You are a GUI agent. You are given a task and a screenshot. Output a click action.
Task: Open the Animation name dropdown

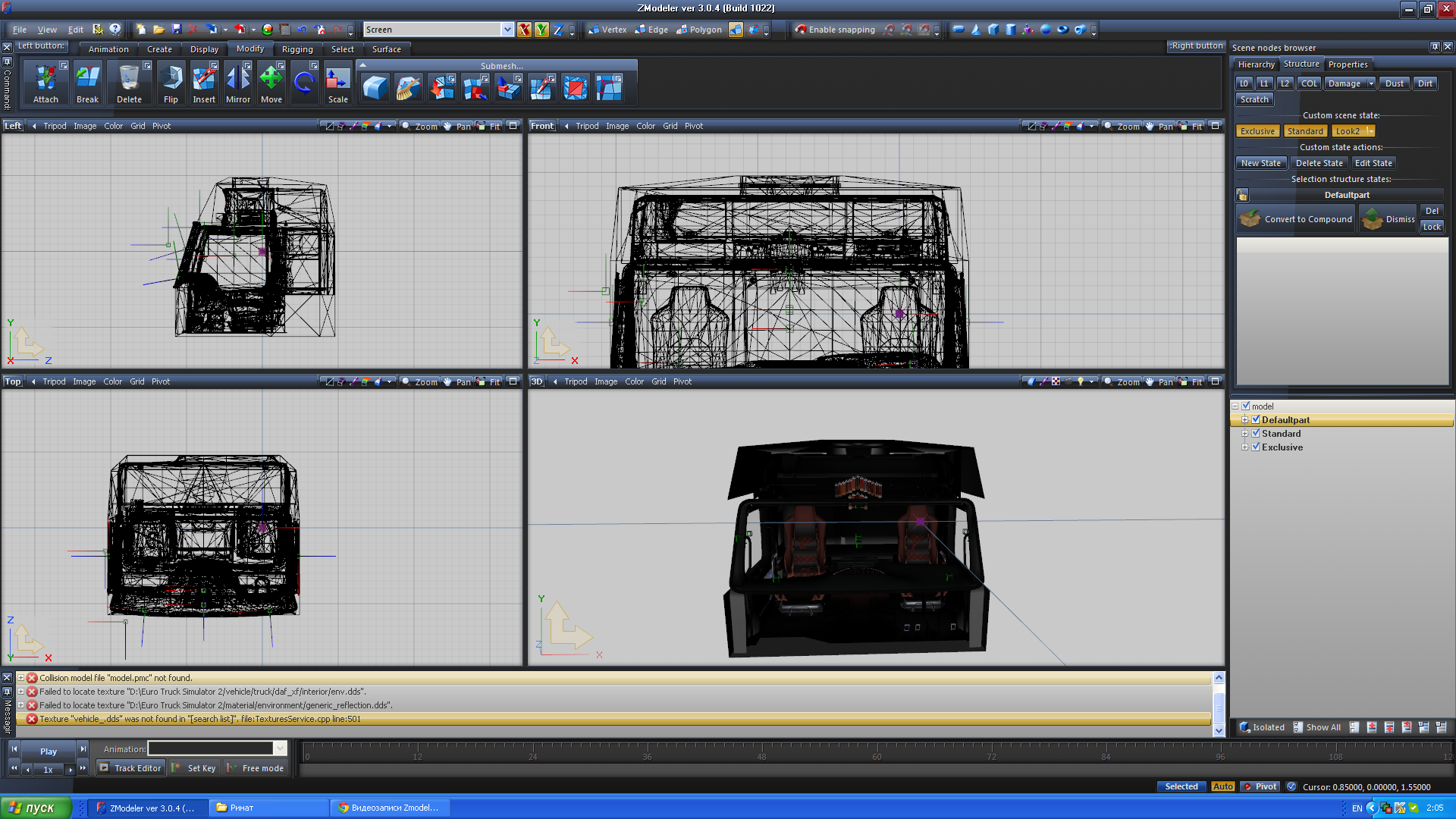click(280, 748)
